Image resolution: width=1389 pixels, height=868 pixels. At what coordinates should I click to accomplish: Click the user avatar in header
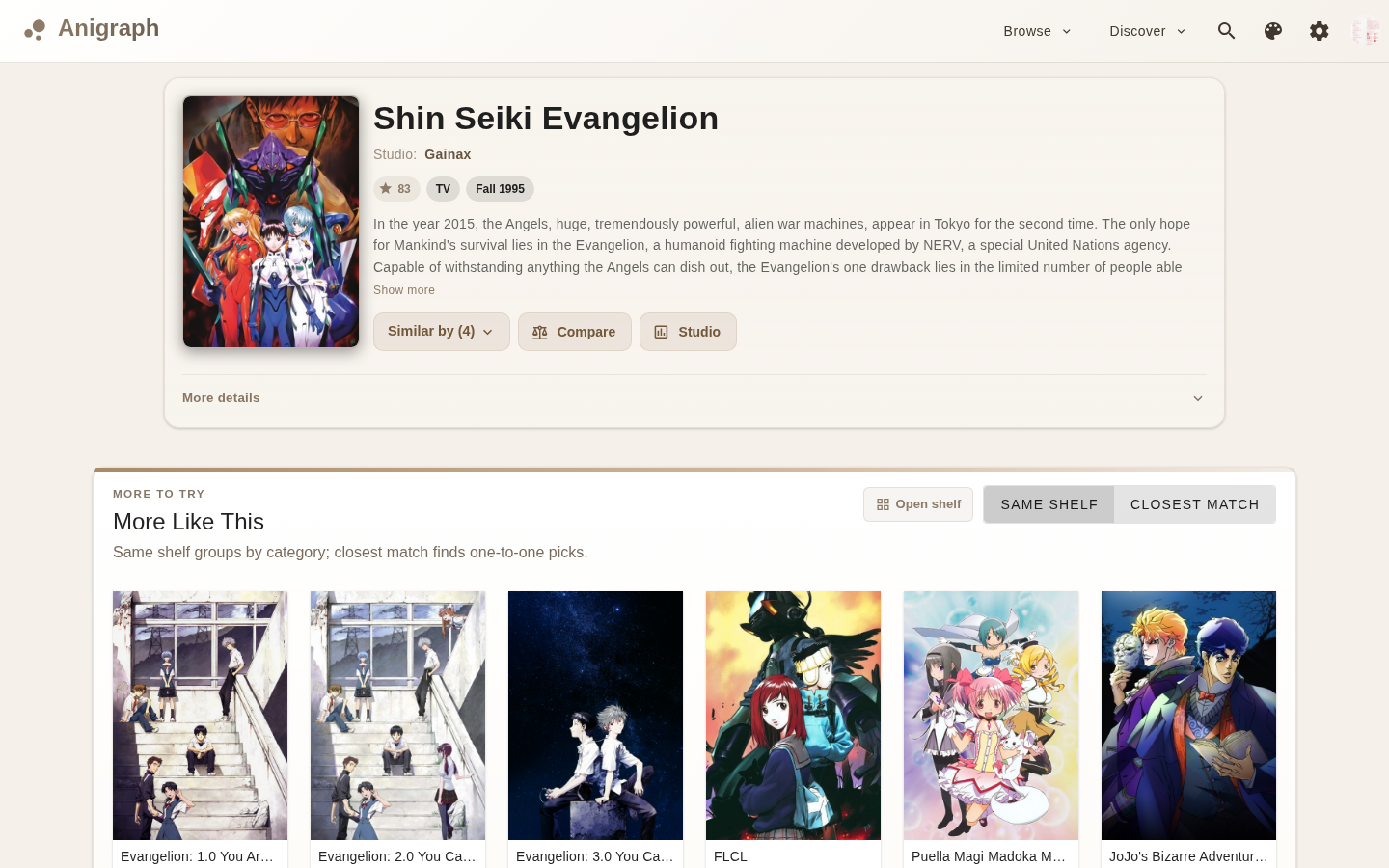[x=1366, y=31]
